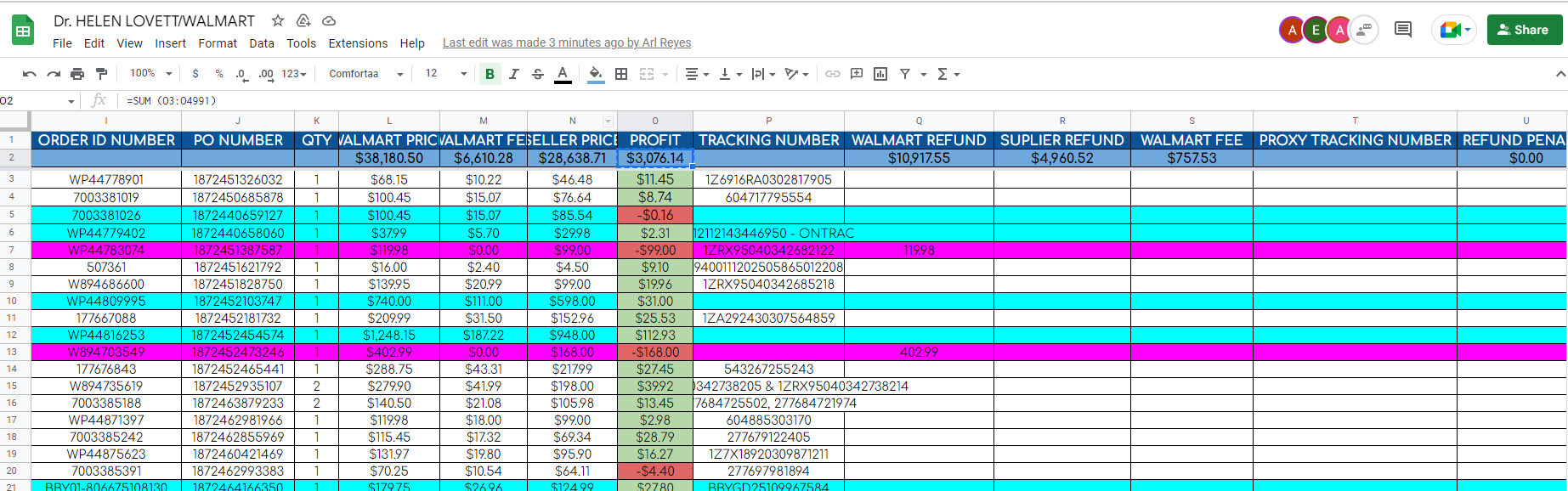Viewport: 1568px width, 491px height.
Task: Open comment history icon
Action: click(x=1403, y=30)
